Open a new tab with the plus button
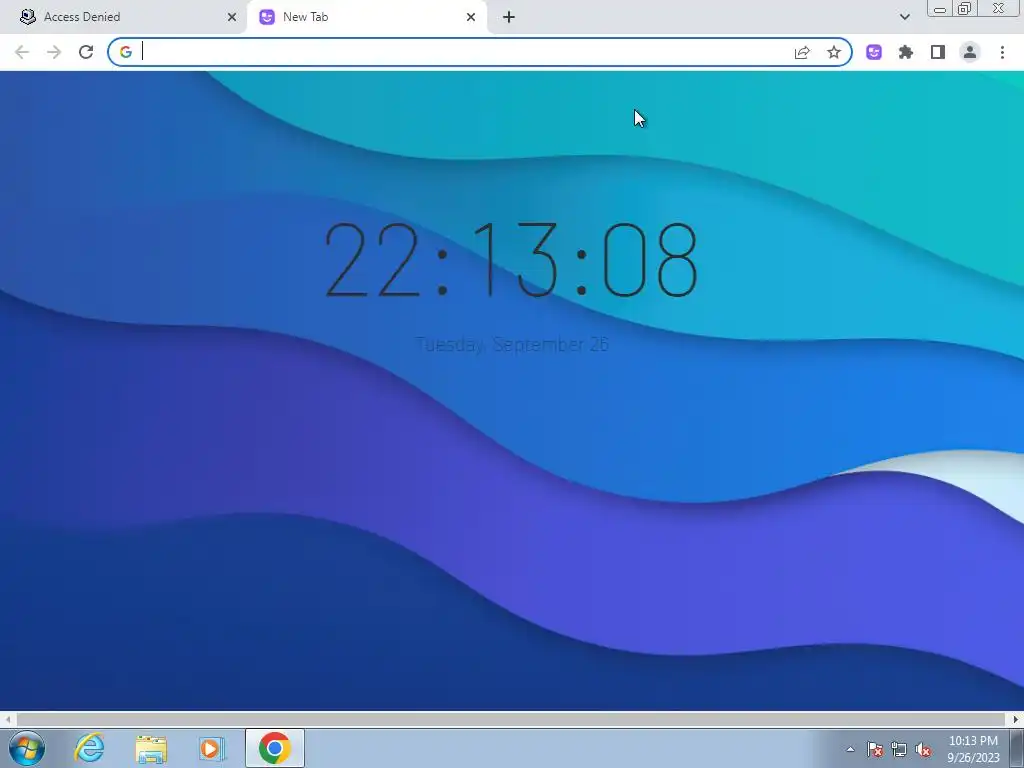This screenshot has height=768, width=1024. tap(509, 17)
